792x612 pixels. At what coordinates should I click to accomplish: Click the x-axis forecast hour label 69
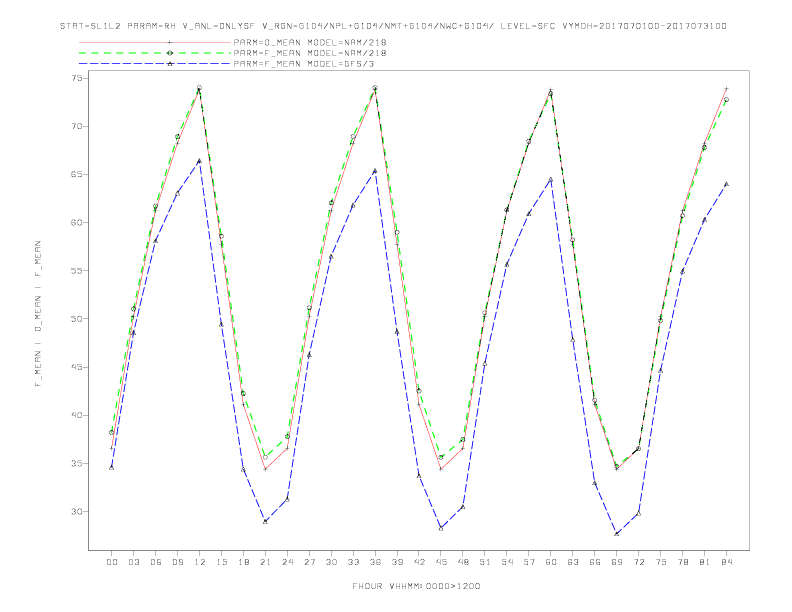617,562
